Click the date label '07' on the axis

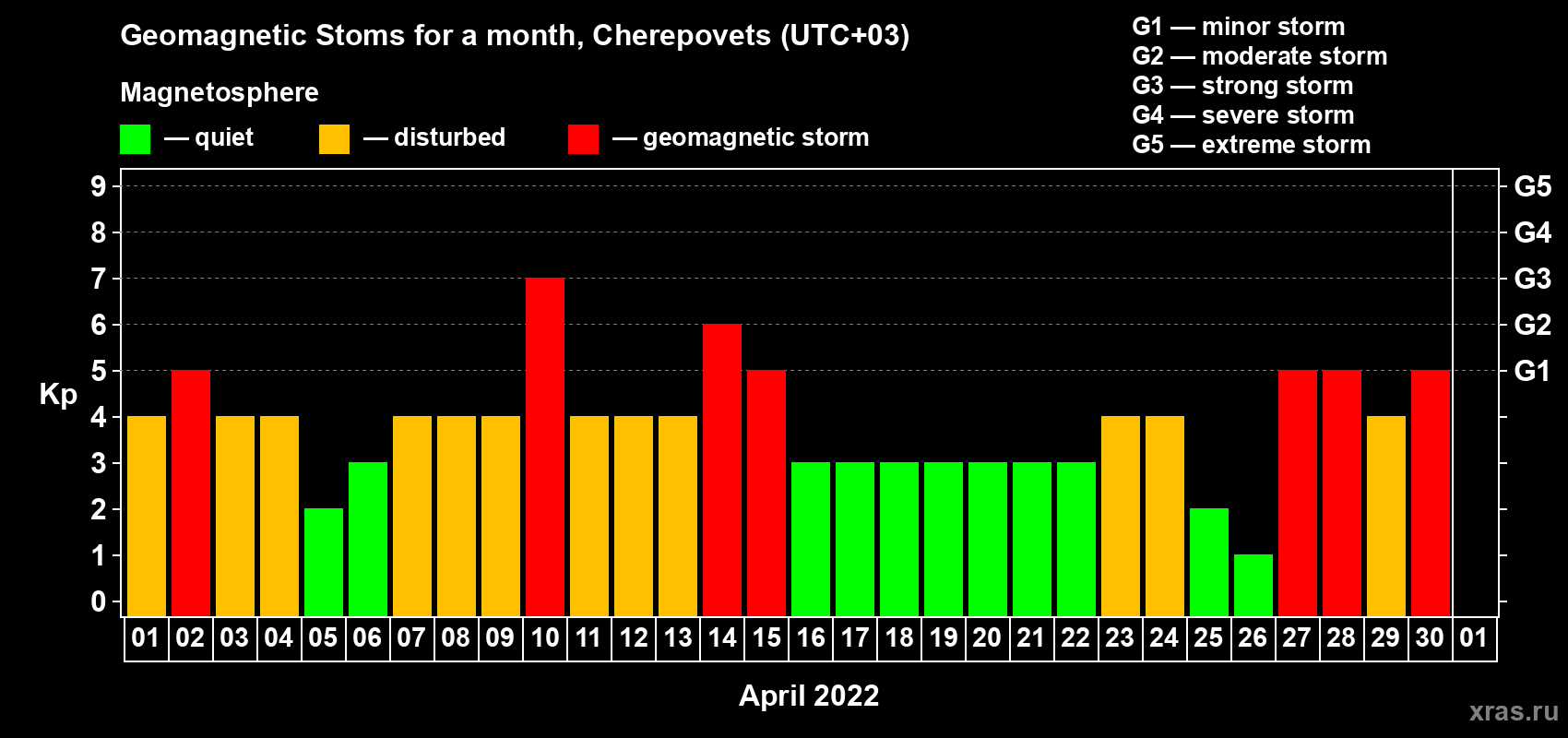tap(412, 637)
